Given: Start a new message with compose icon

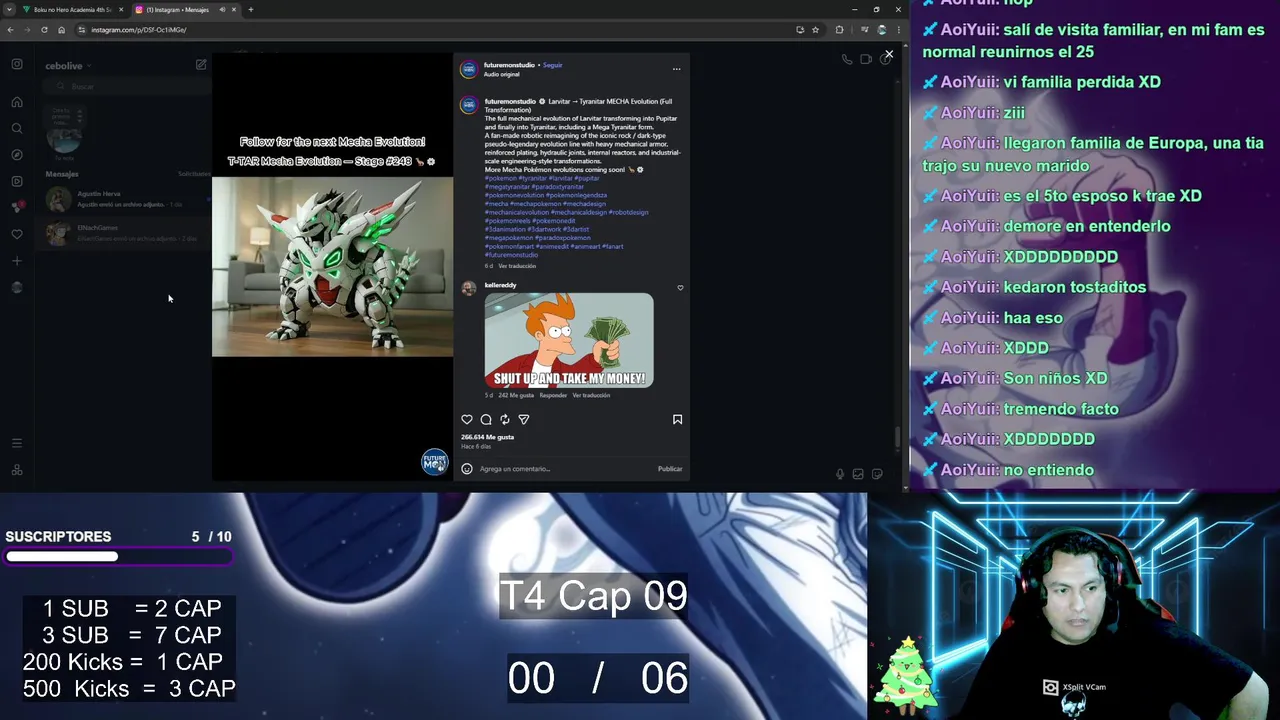Looking at the screenshot, I should click(x=201, y=64).
